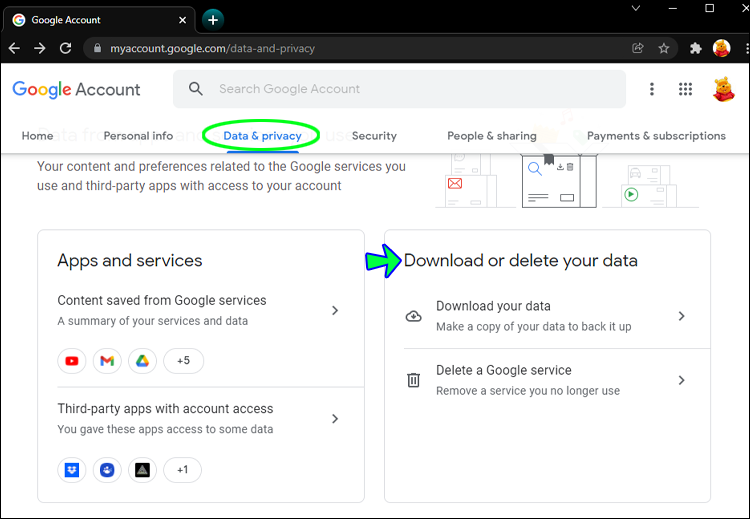Viewport: 750px width, 519px height.
Task: Expand Third-party apps with account access
Action: 335,418
